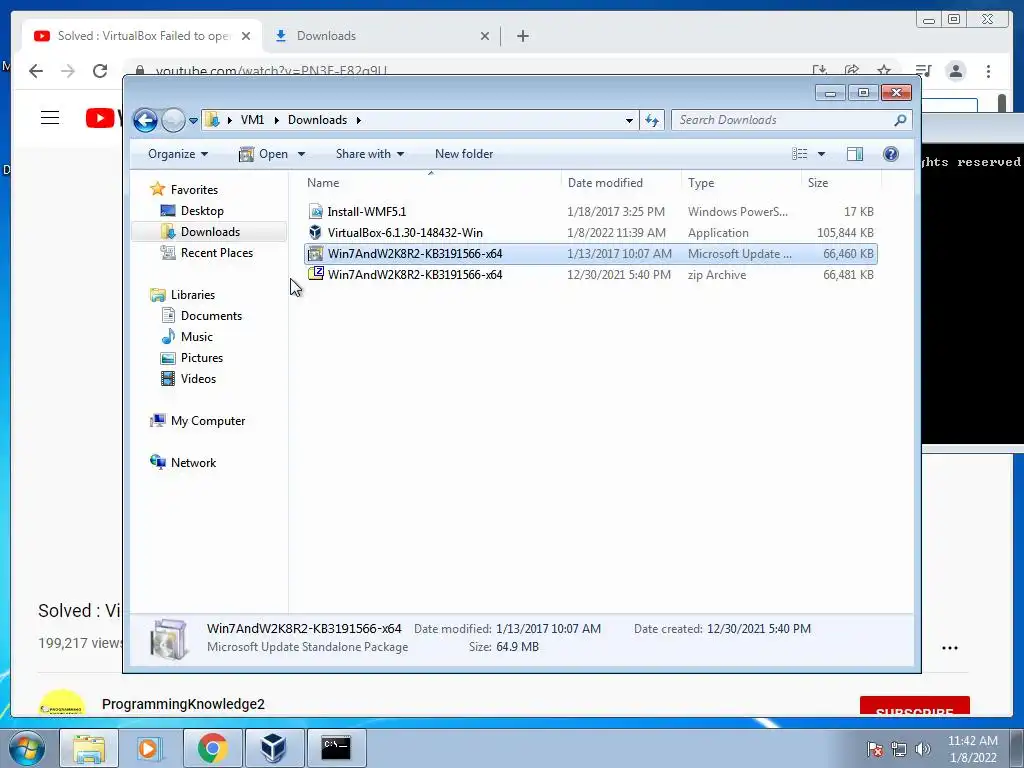This screenshot has height=768, width=1024.
Task: Open Recent Places in navigation pane
Action: tap(207, 253)
